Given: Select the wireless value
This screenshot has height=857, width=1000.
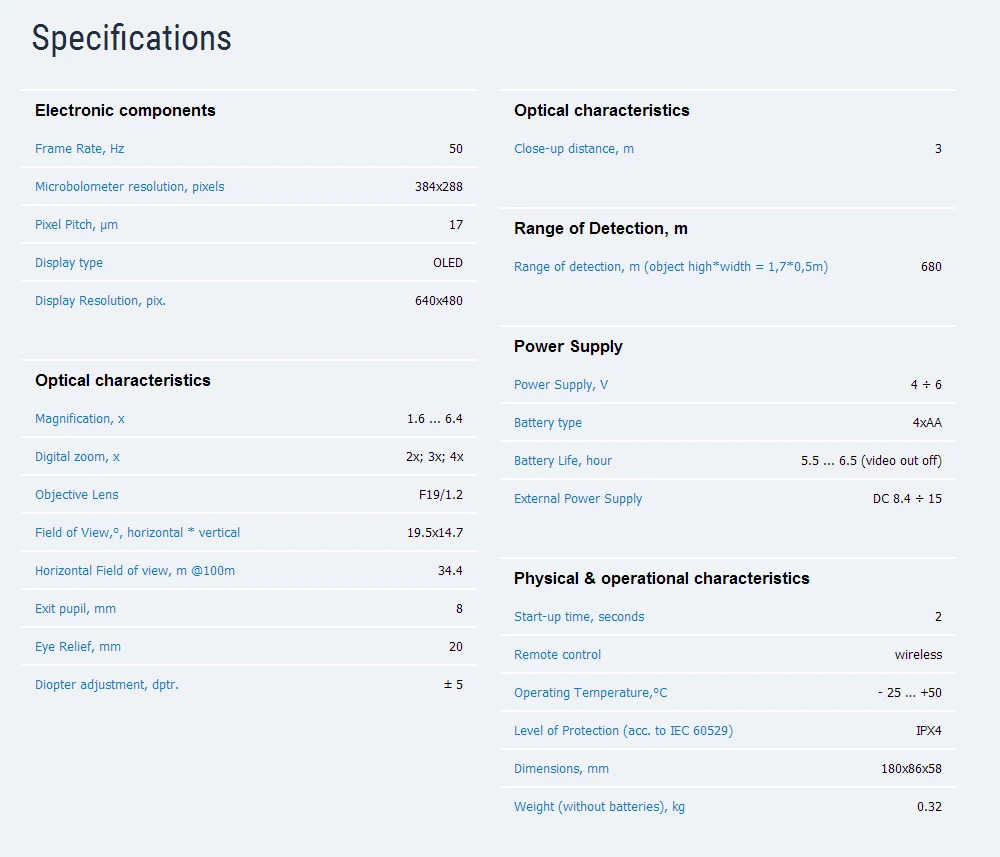Looking at the screenshot, I should pos(918,655).
